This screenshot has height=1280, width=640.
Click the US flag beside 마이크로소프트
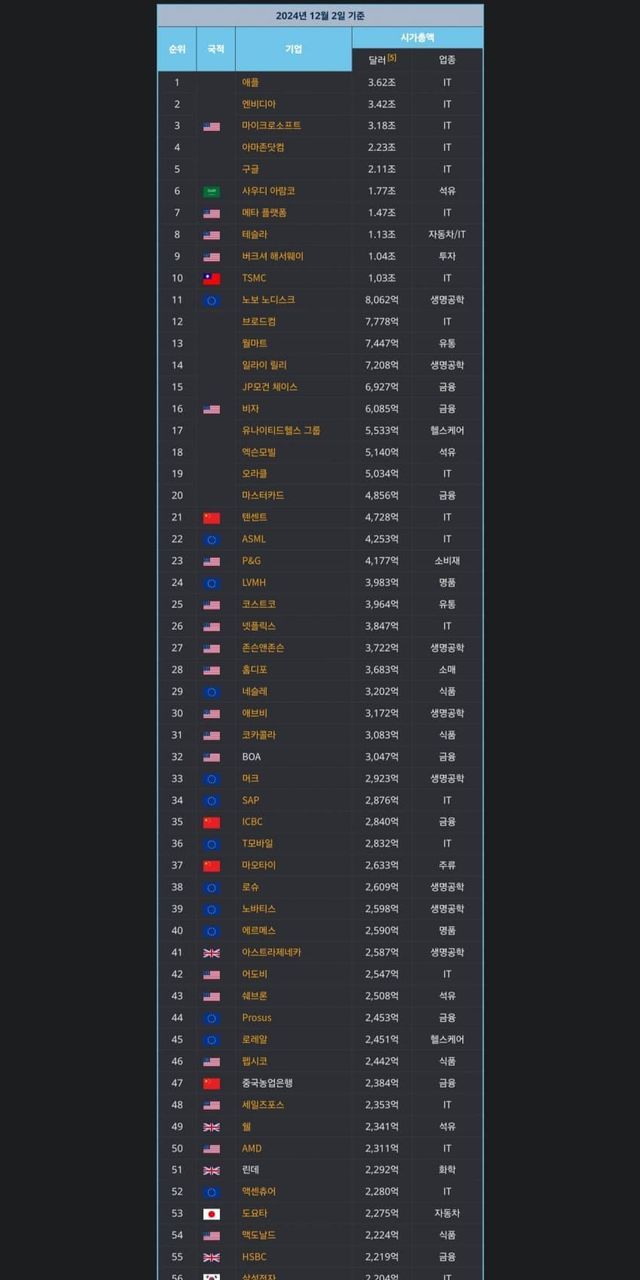point(211,126)
